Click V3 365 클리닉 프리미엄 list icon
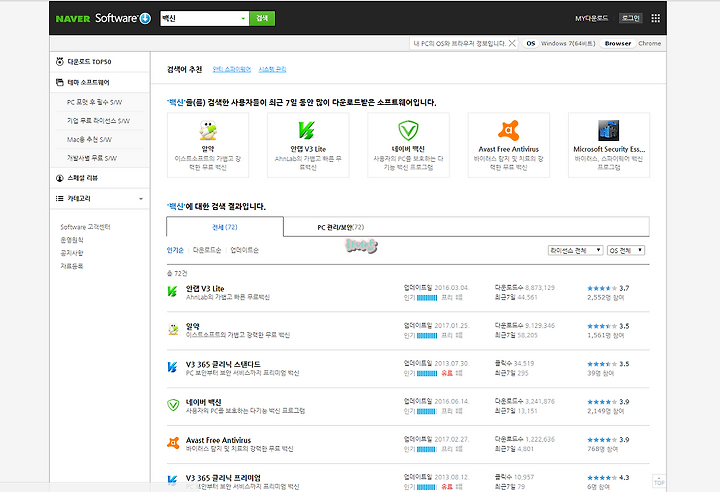This screenshot has width=720, height=492. click(x=173, y=481)
